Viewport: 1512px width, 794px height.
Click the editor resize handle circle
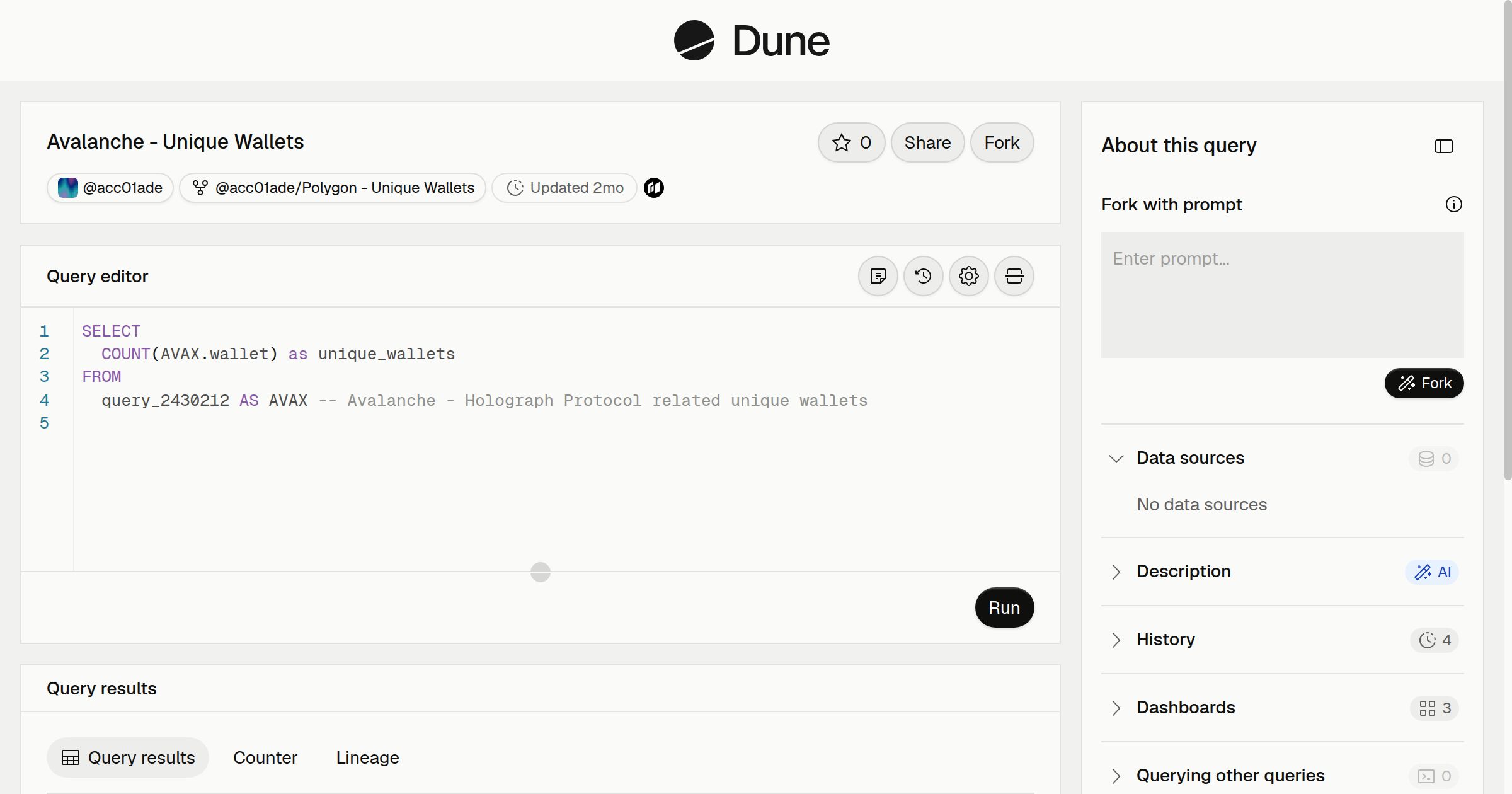coord(541,572)
